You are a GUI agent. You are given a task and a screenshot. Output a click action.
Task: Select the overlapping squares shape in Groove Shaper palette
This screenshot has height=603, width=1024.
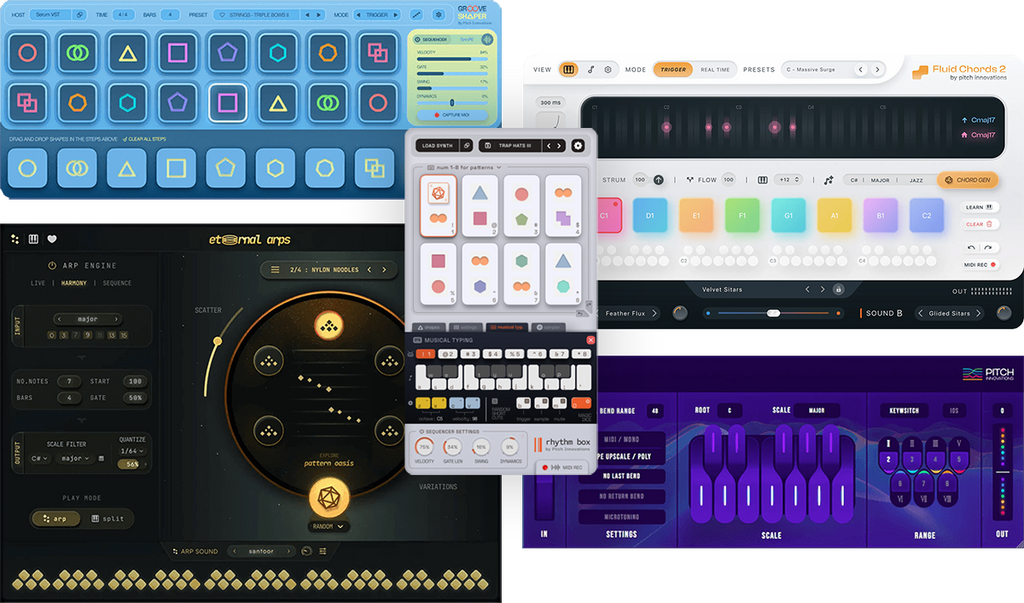(375, 169)
